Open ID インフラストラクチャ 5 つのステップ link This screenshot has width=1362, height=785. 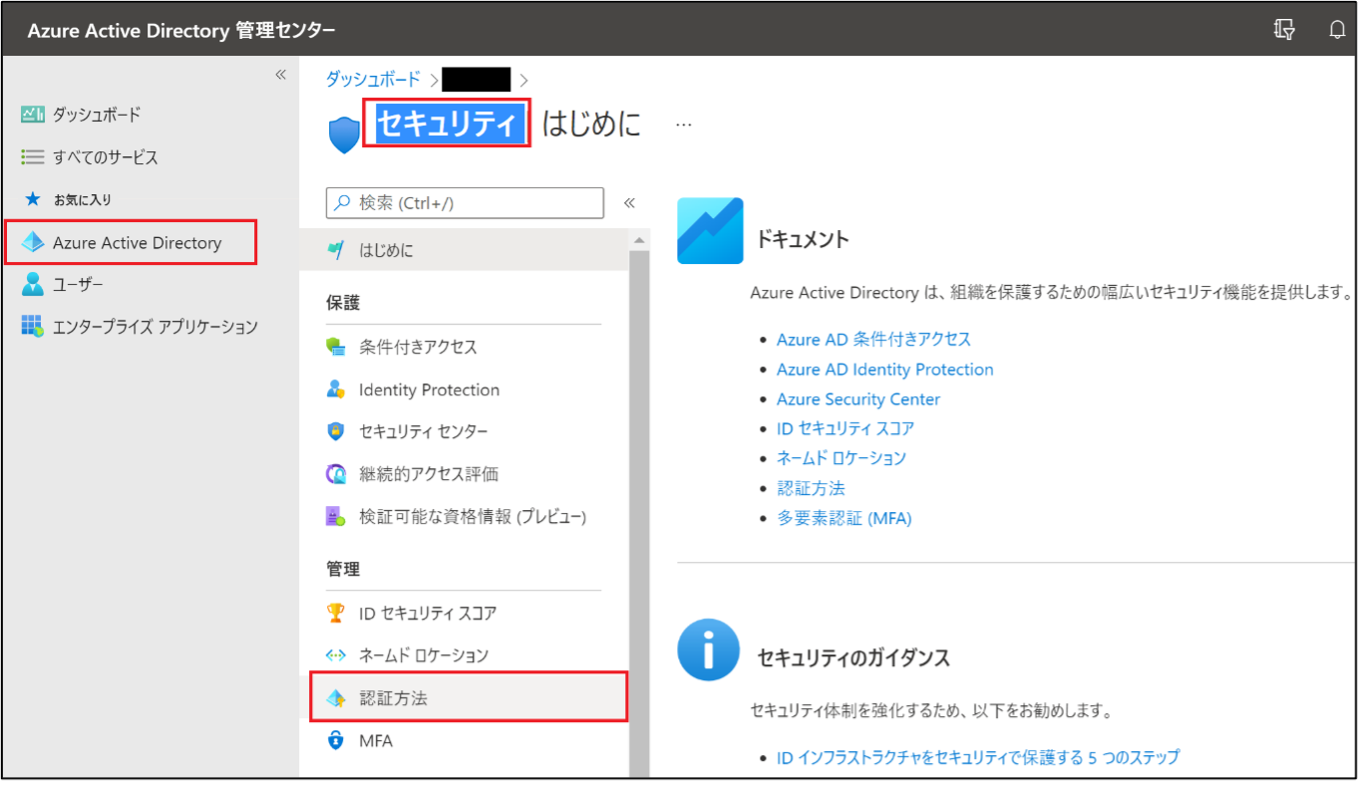(x=978, y=757)
